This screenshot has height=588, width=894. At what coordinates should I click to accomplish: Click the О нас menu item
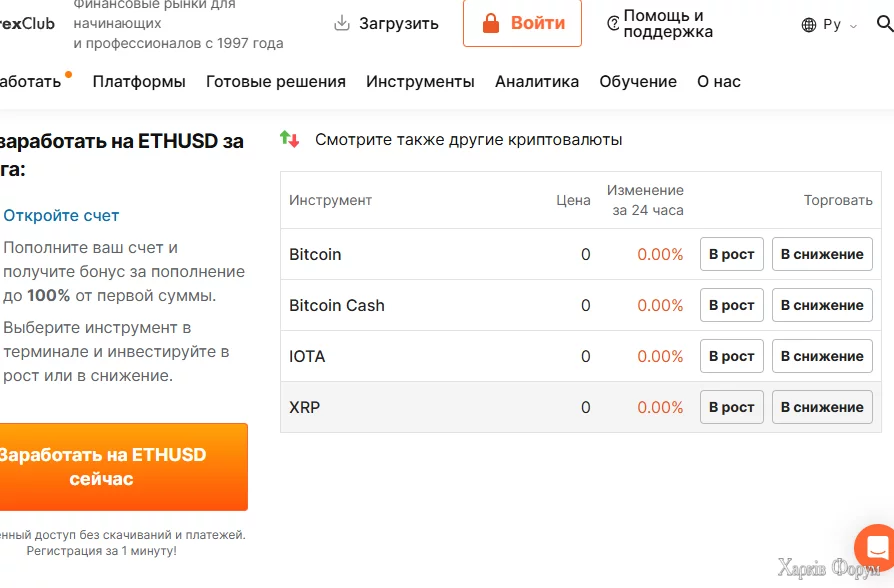pyautogui.click(x=719, y=82)
